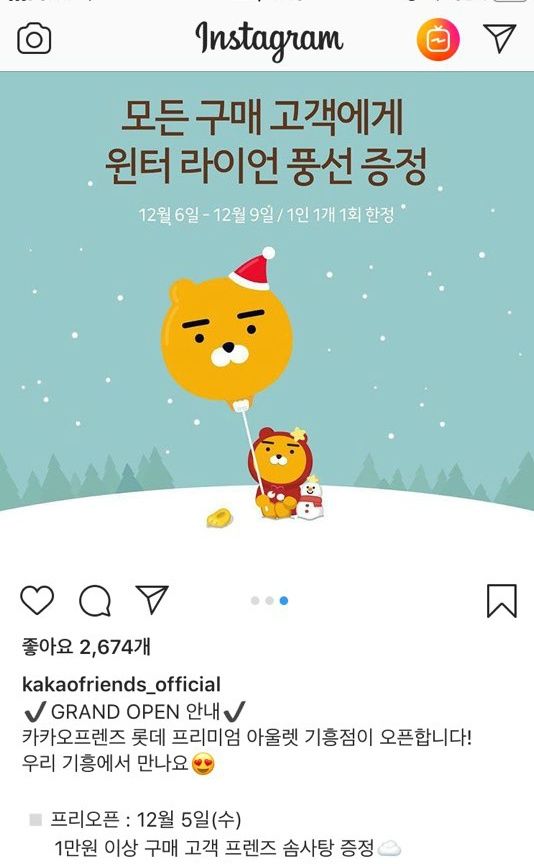534x864 pixels.
Task: Like the post with heart icon
Action: (37, 600)
